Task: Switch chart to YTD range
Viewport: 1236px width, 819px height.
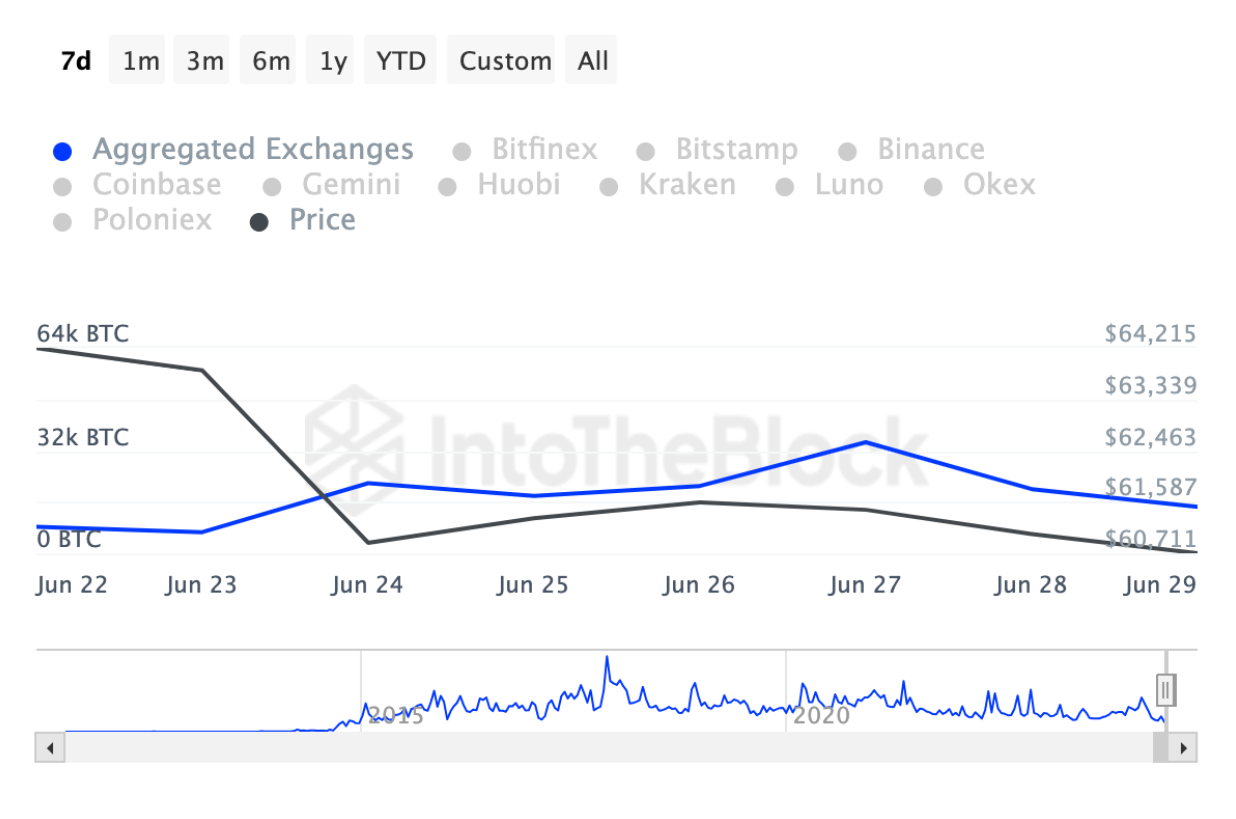Action: (400, 61)
